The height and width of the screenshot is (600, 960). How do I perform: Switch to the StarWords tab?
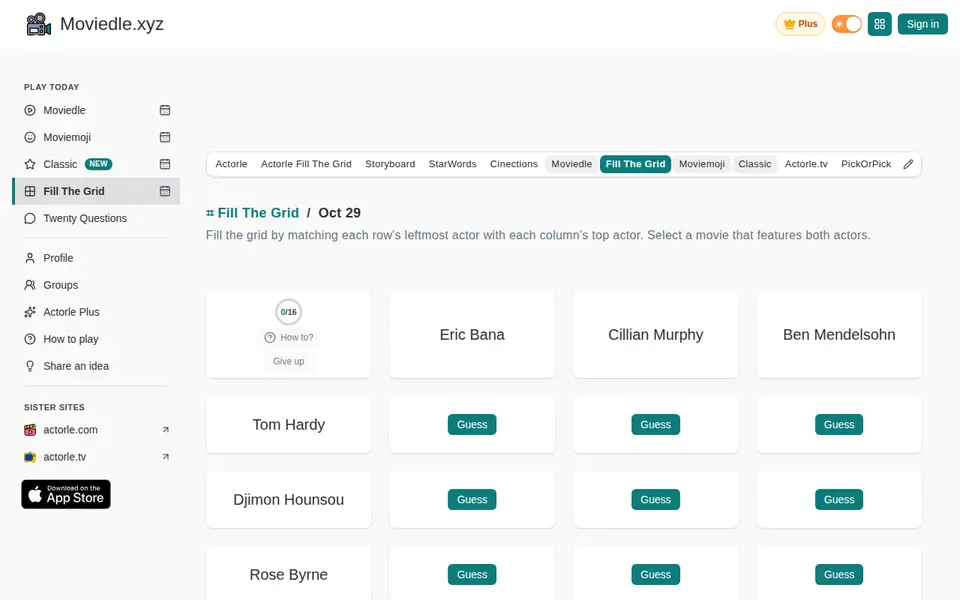452,164
